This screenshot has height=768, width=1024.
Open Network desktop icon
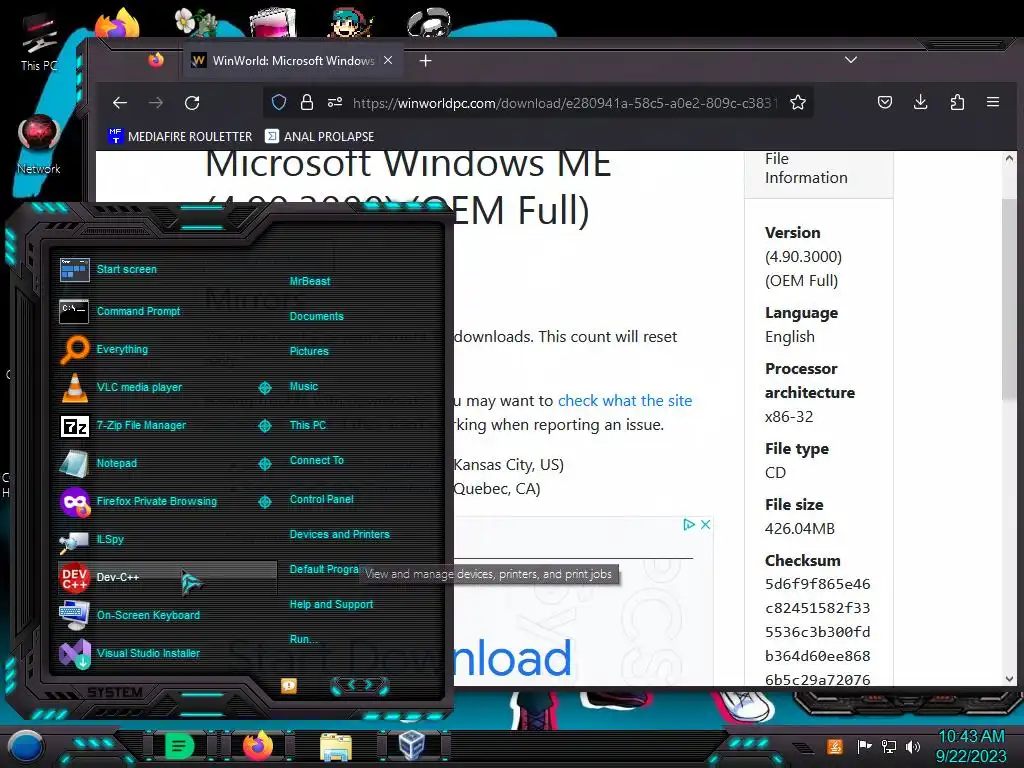tap(39, 145)
